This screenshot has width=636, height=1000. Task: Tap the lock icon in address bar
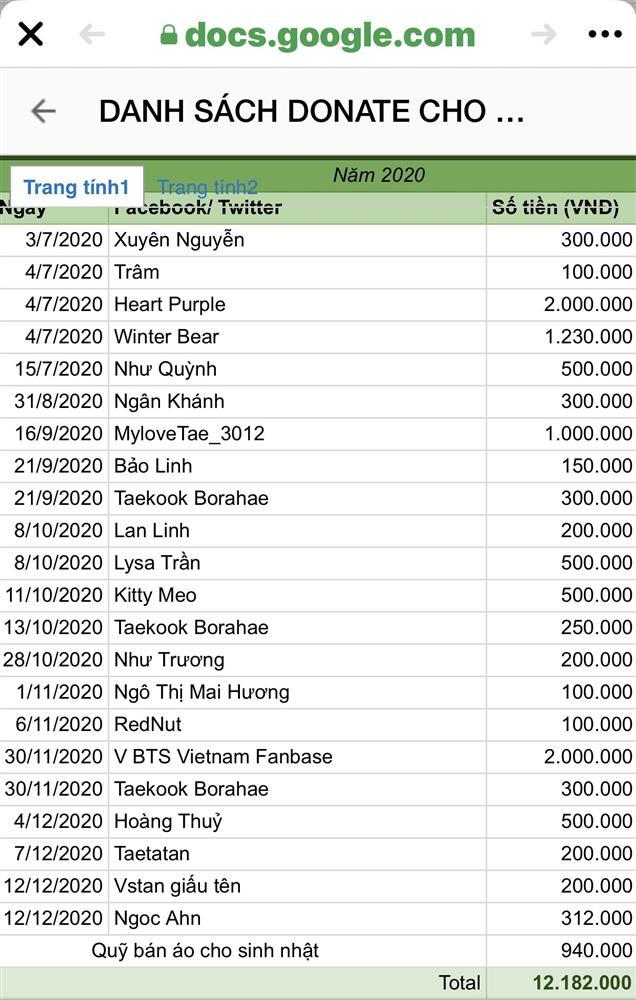(169, 36)
